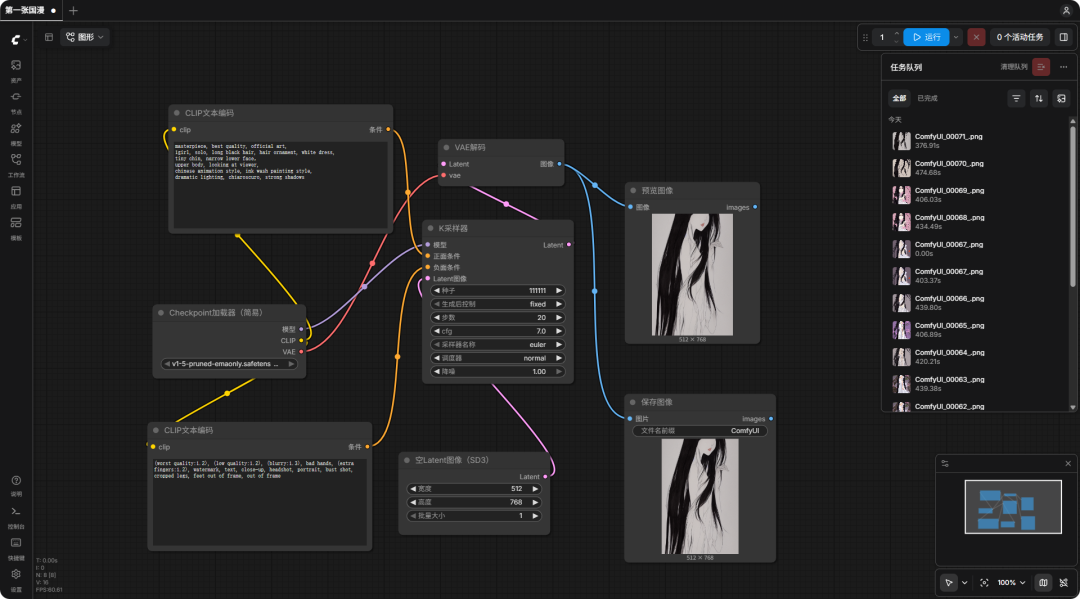
Task: Click the 运行 run button
Action: pos(926,37)
